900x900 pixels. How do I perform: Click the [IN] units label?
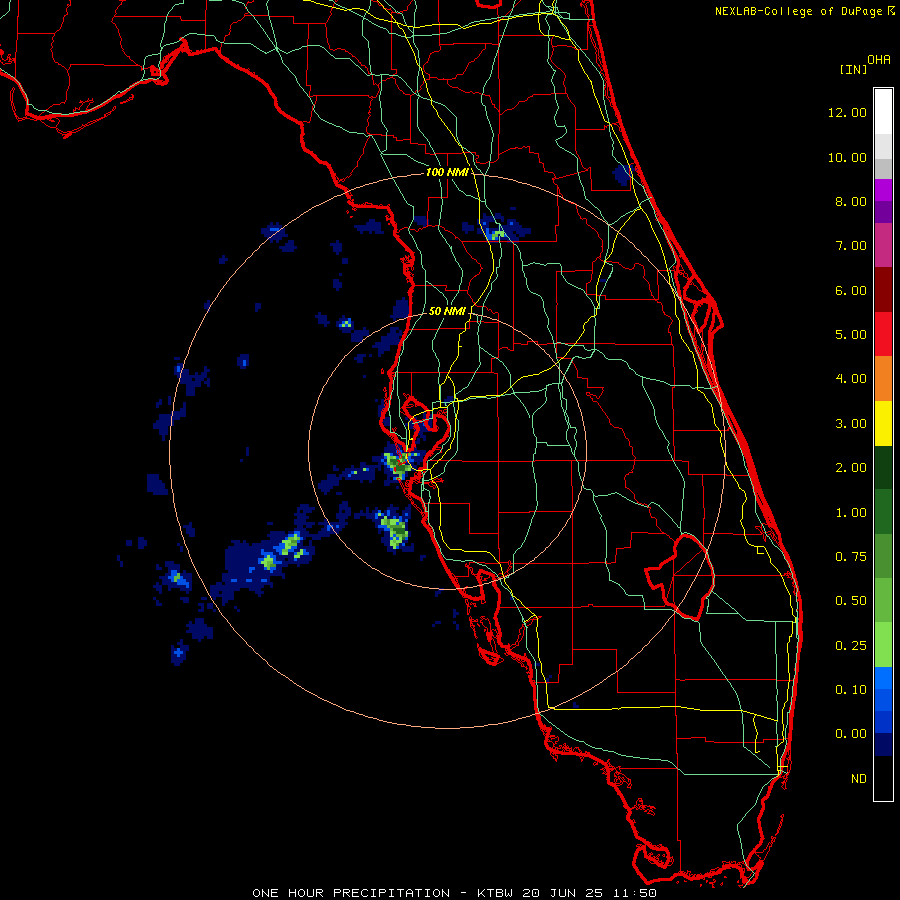pyautogui.click(x=853, y=69)
